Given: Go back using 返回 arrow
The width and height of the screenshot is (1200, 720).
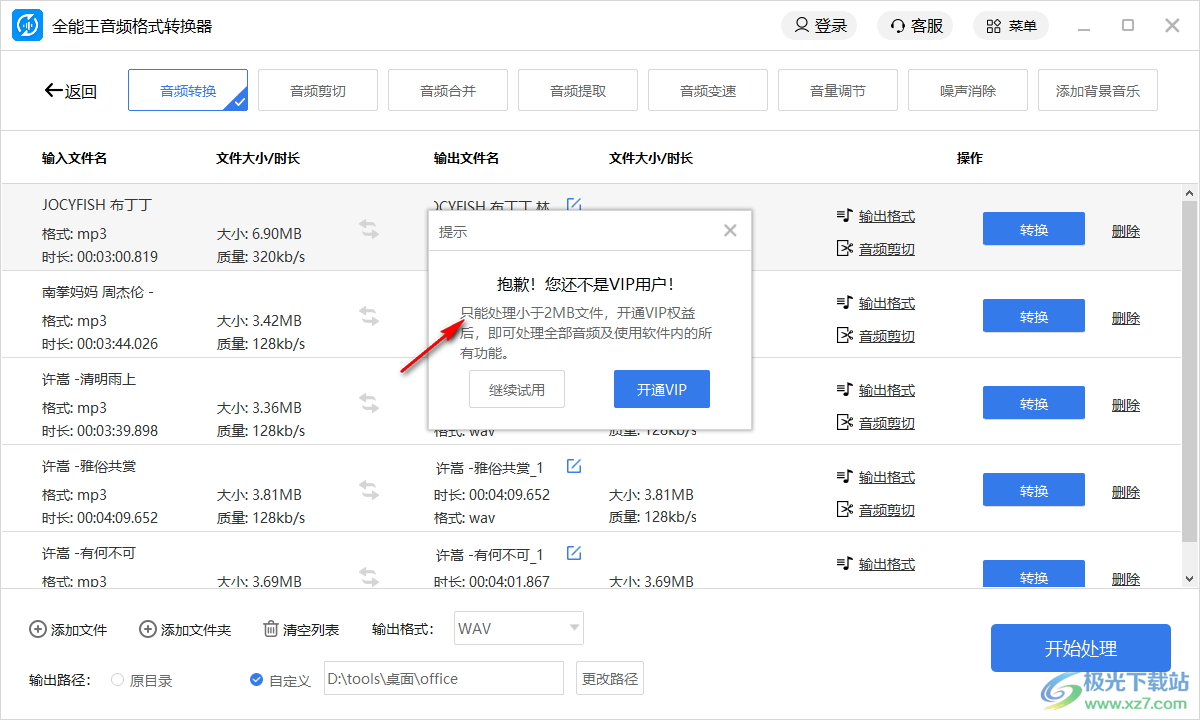Looking at the screenshot, I should point(71,91).
